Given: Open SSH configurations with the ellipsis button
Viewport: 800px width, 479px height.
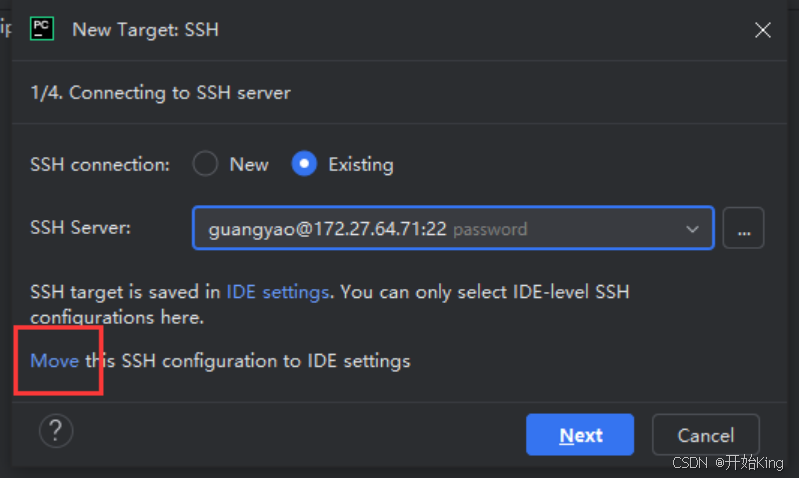Looking at the screenshot, I should [743, 228].
